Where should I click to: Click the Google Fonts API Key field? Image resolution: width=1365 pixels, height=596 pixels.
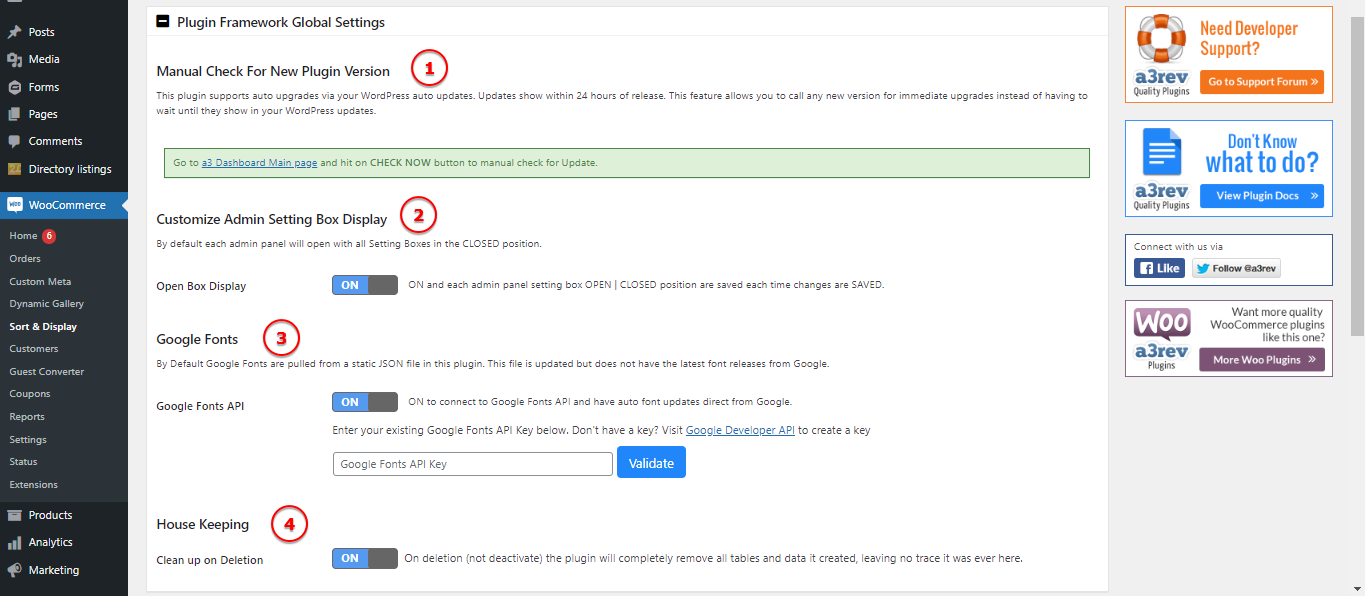click(472, 464)
